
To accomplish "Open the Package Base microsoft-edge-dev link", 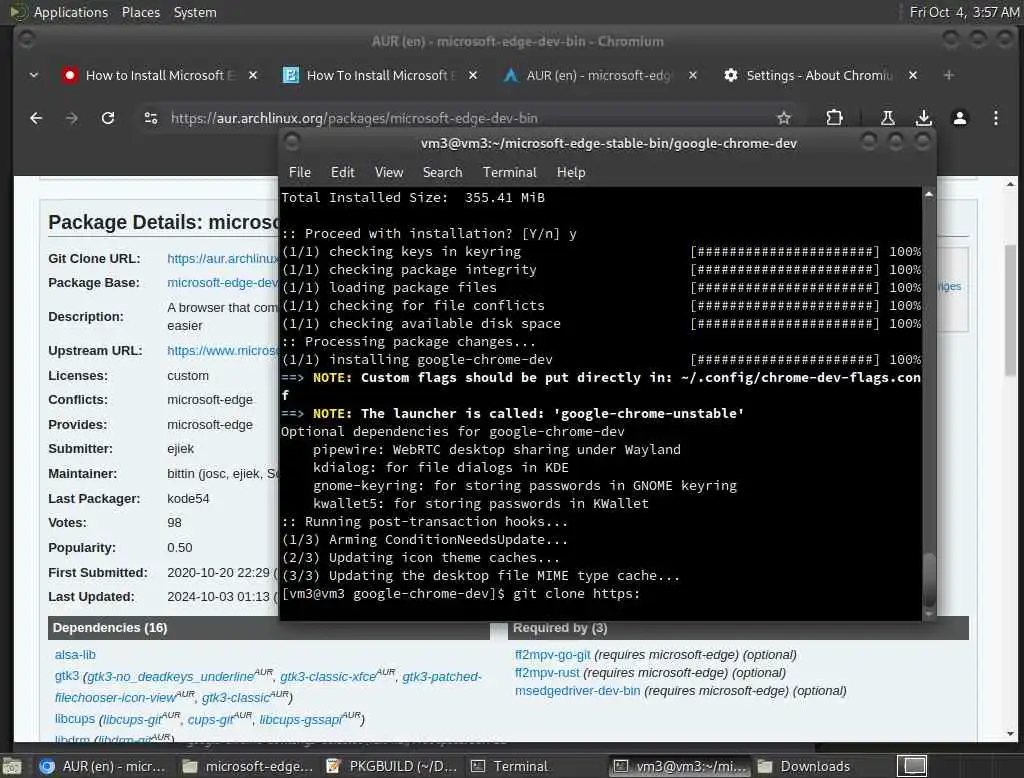I will click(x=223, y=283).
